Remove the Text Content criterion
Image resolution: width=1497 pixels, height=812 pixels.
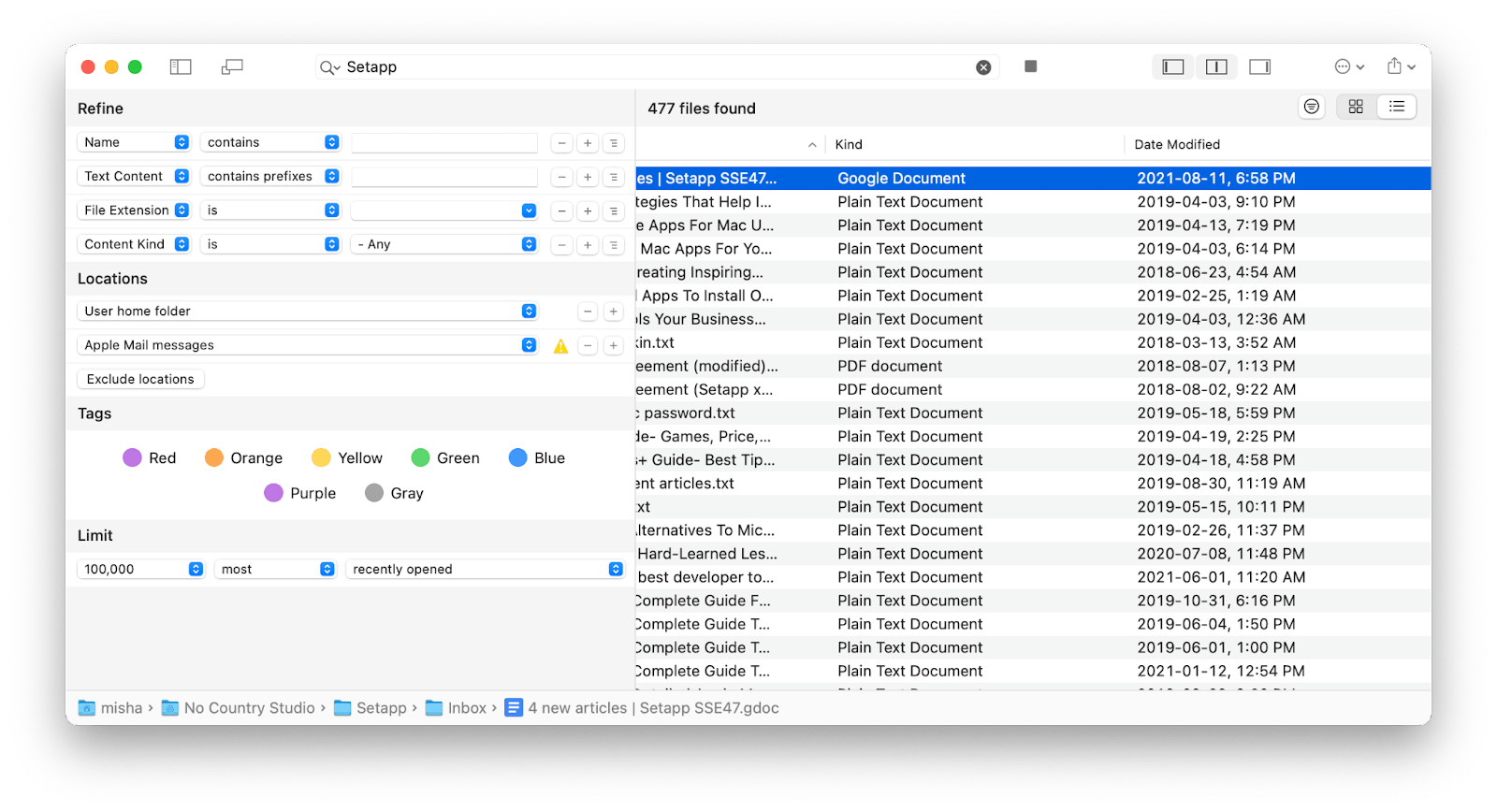(x=561, y=177)
